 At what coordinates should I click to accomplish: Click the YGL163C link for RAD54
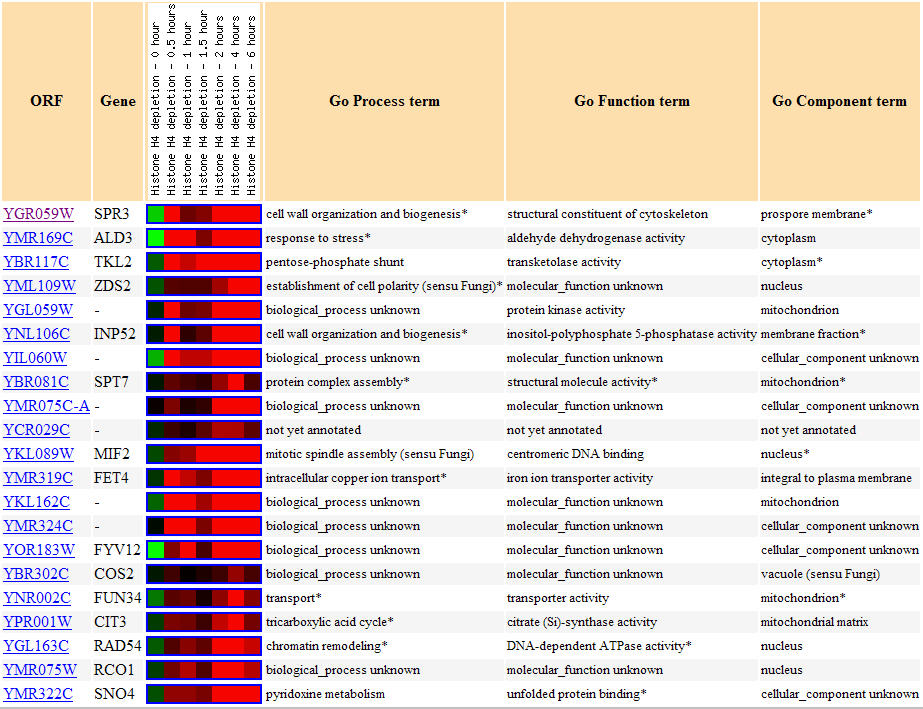37,646
